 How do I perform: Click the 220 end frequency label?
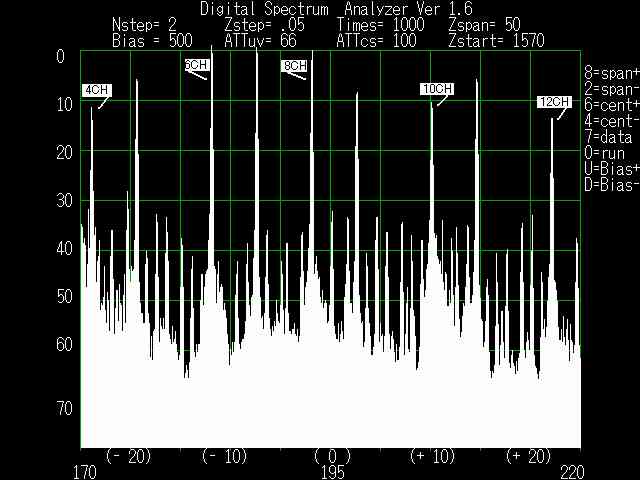coord(573,472)
